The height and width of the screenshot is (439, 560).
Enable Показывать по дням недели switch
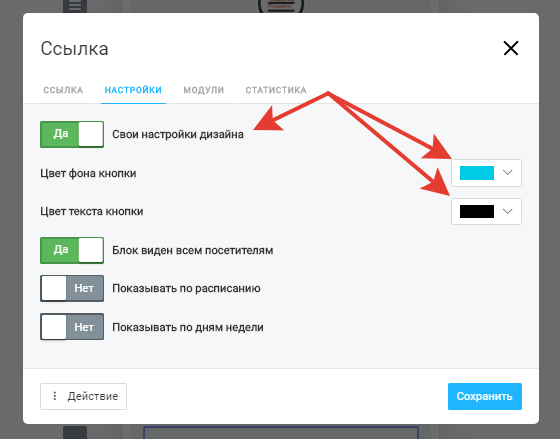(72, 327)
